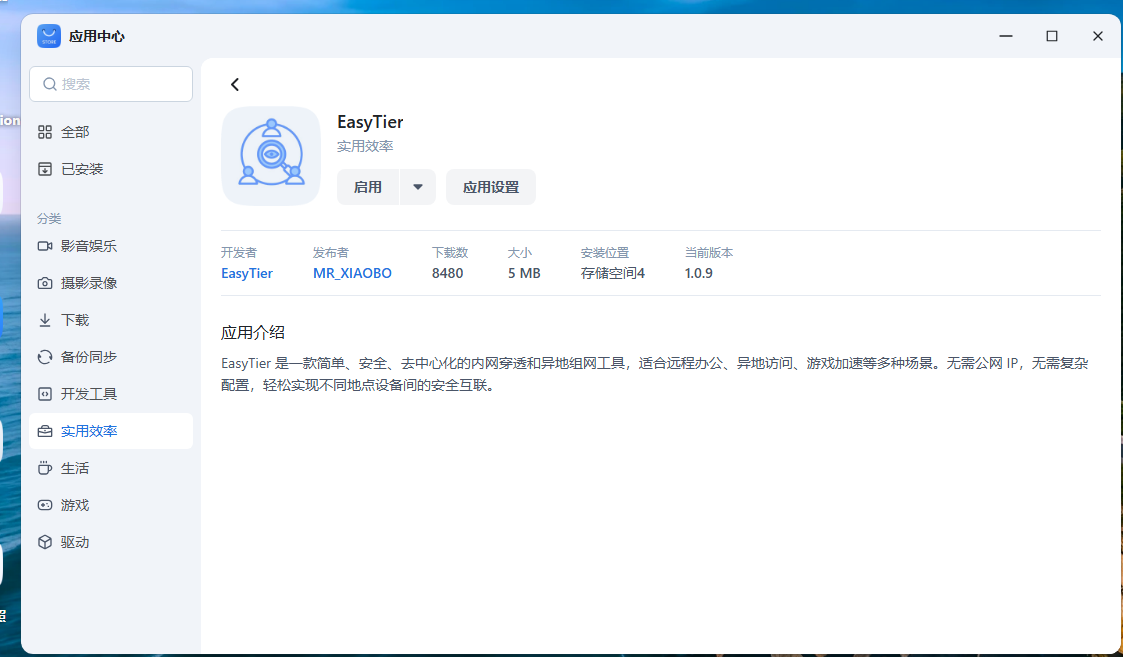Click the 备份同步 sync arrows icon

coord(45,357)
